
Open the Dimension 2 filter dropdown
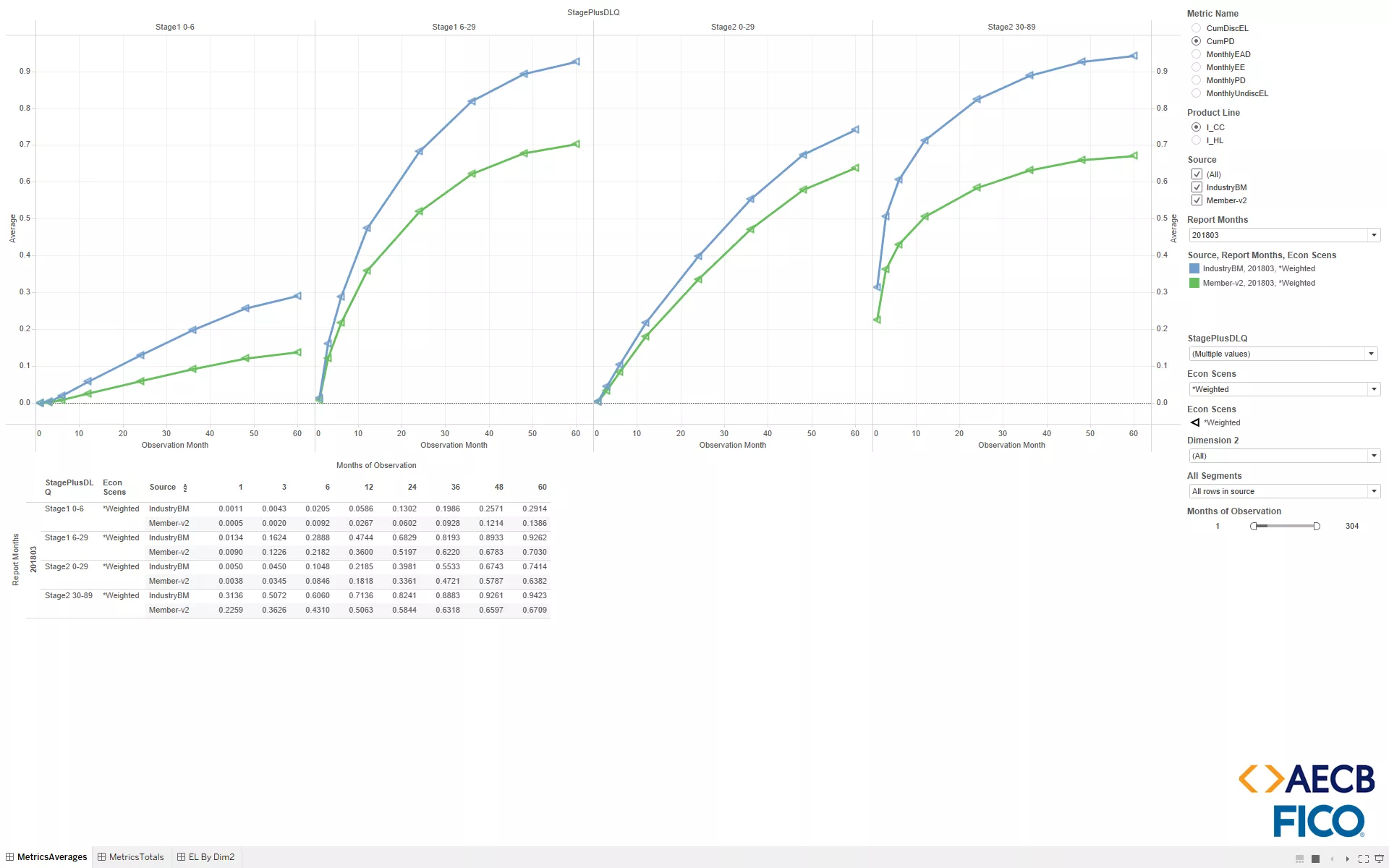pyautogui.click(x=1374, y=456)
